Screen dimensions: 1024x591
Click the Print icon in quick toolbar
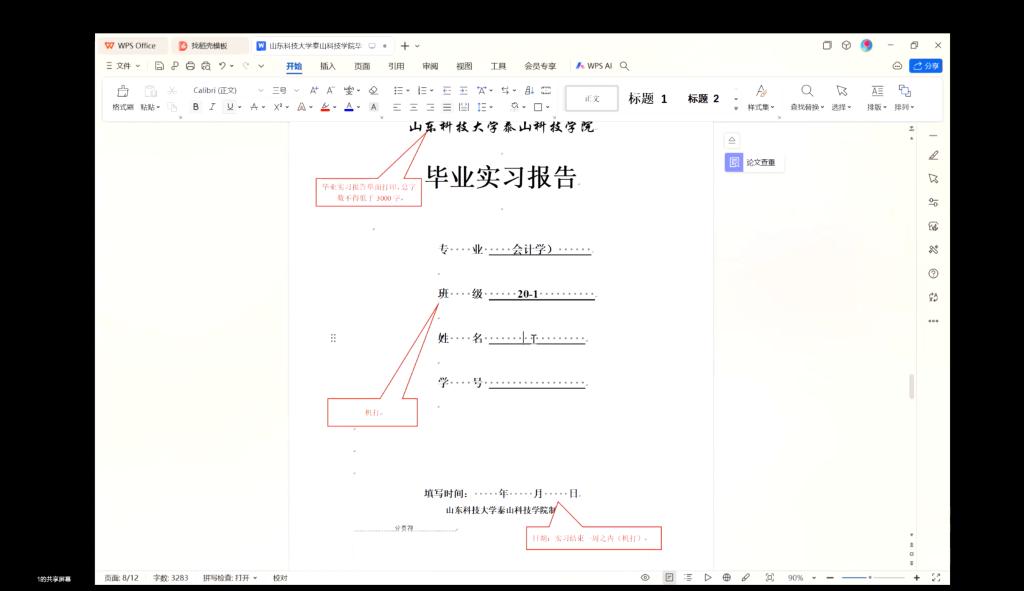(x=190, y=66)
